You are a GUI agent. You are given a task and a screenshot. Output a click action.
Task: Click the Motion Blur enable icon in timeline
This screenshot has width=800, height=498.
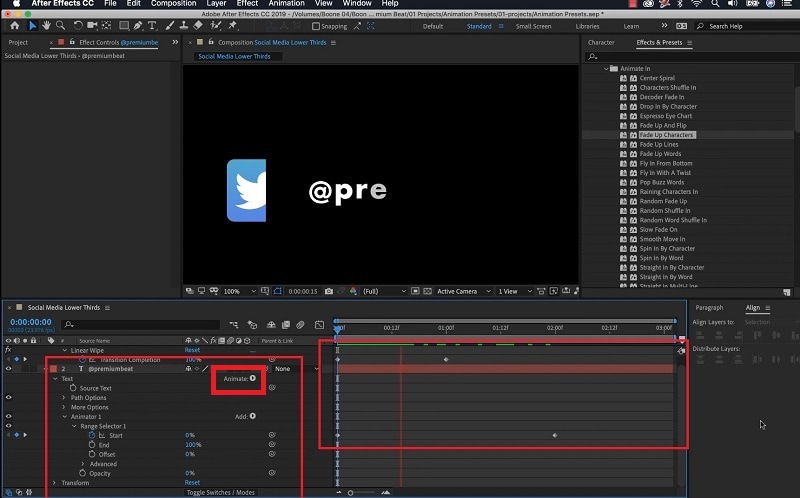pyautogui.click(x=301, y=325)
